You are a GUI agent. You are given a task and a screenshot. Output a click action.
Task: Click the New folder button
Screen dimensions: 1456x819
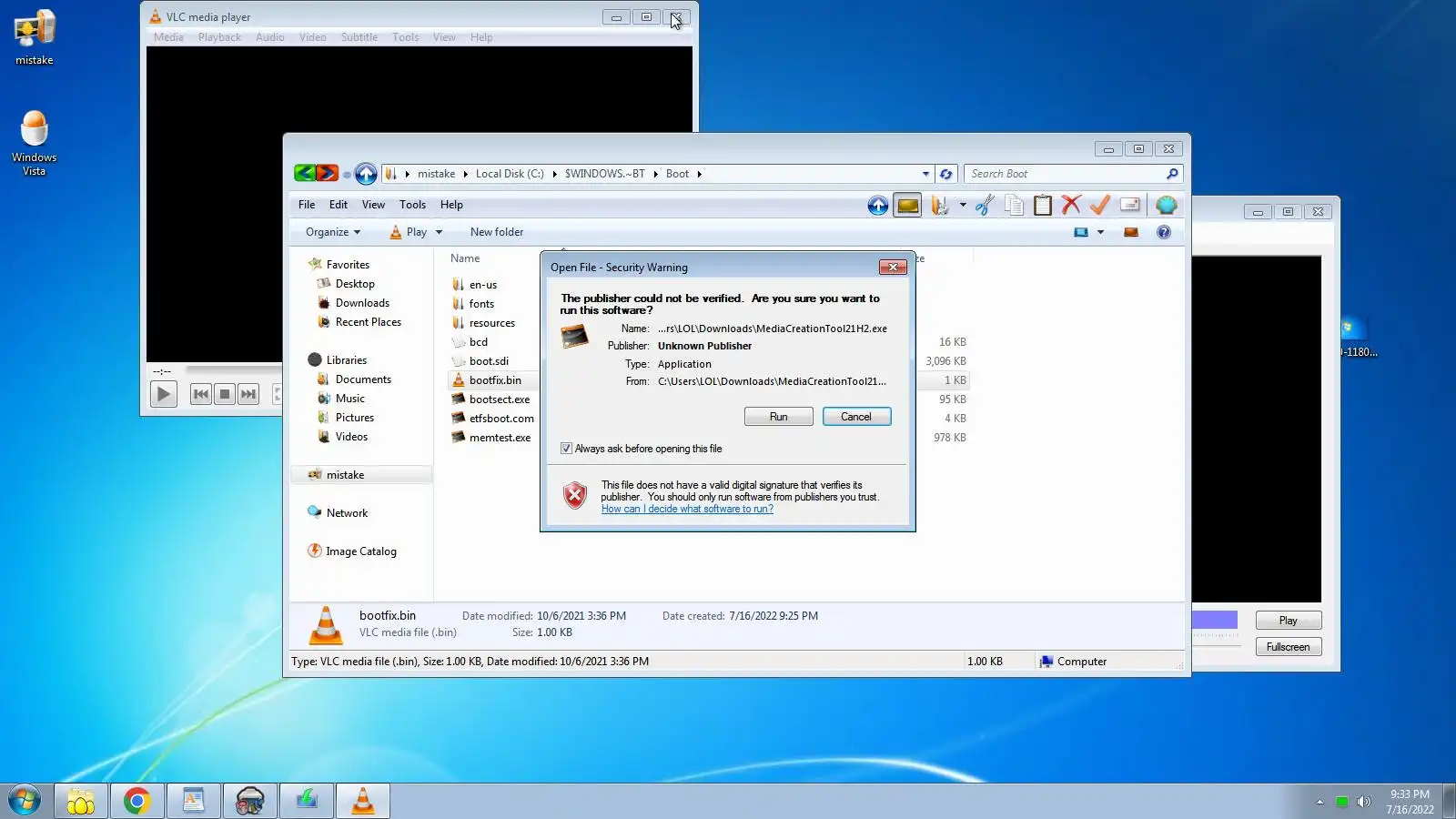pyautogui.click(x=497, y=232)
